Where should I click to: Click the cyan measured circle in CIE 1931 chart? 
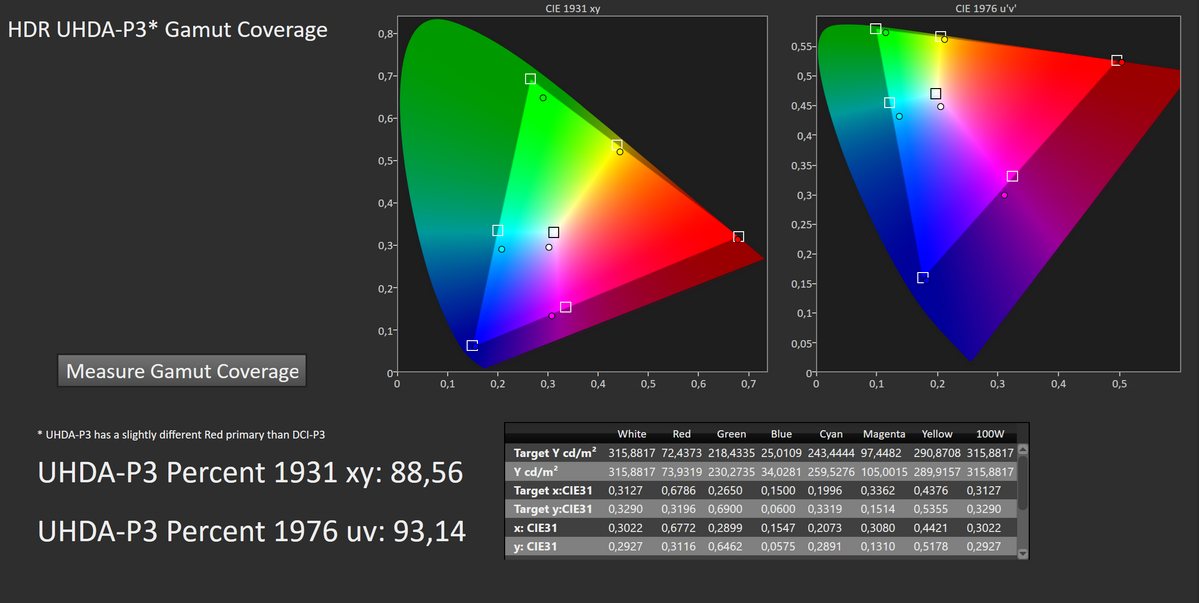[502, 249]
